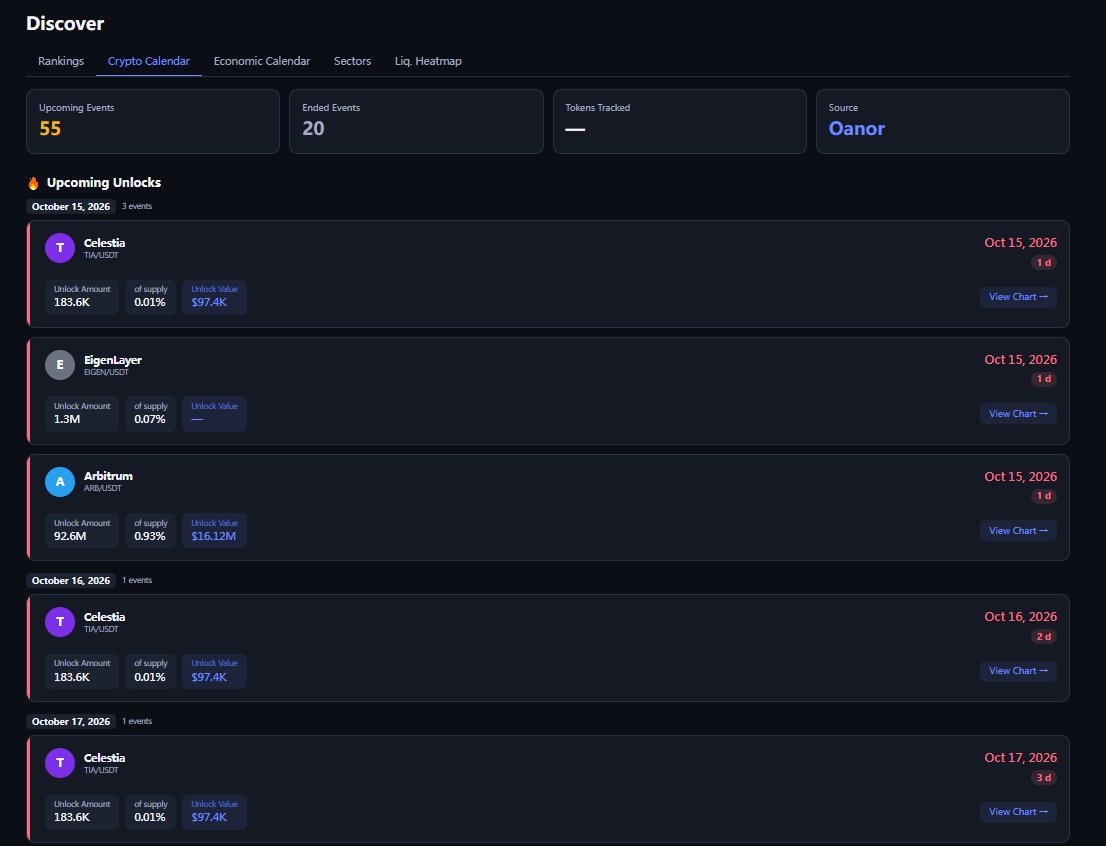1106x846 pixels.
Task: Click the '3 d' countdown badge
Action: [x=1043, y=778]
